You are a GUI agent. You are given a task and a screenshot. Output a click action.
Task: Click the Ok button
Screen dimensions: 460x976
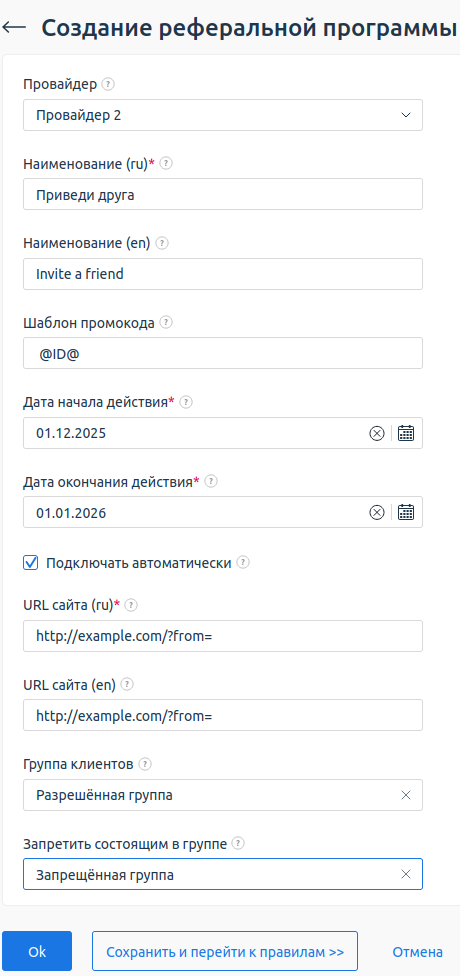click(x=37, y=951)
